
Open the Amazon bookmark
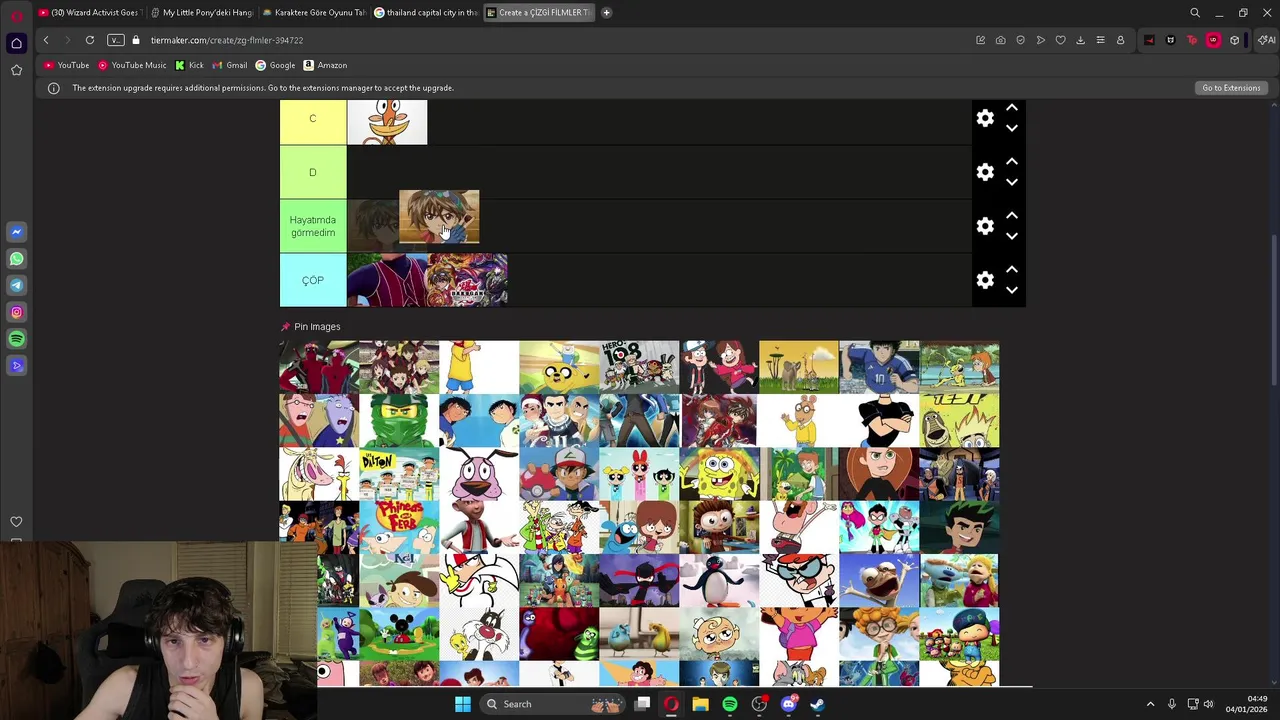325,65
